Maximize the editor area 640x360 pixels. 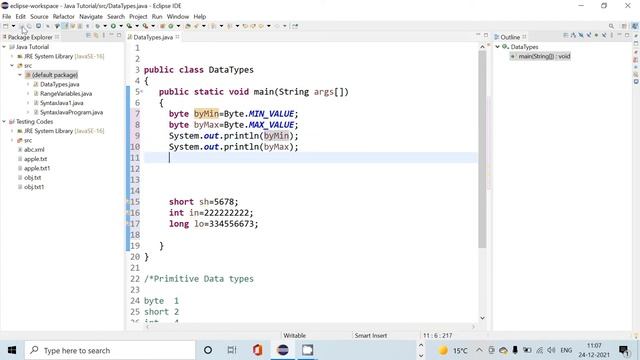(x=486, y=36)
